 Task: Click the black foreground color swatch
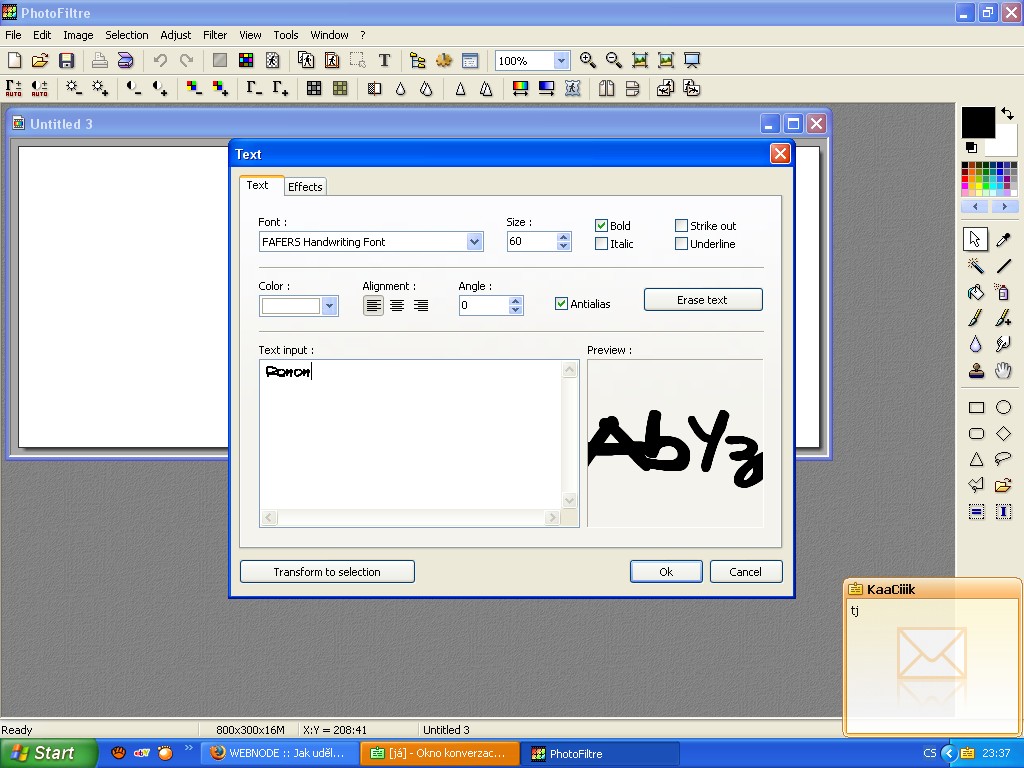[977, 122]
